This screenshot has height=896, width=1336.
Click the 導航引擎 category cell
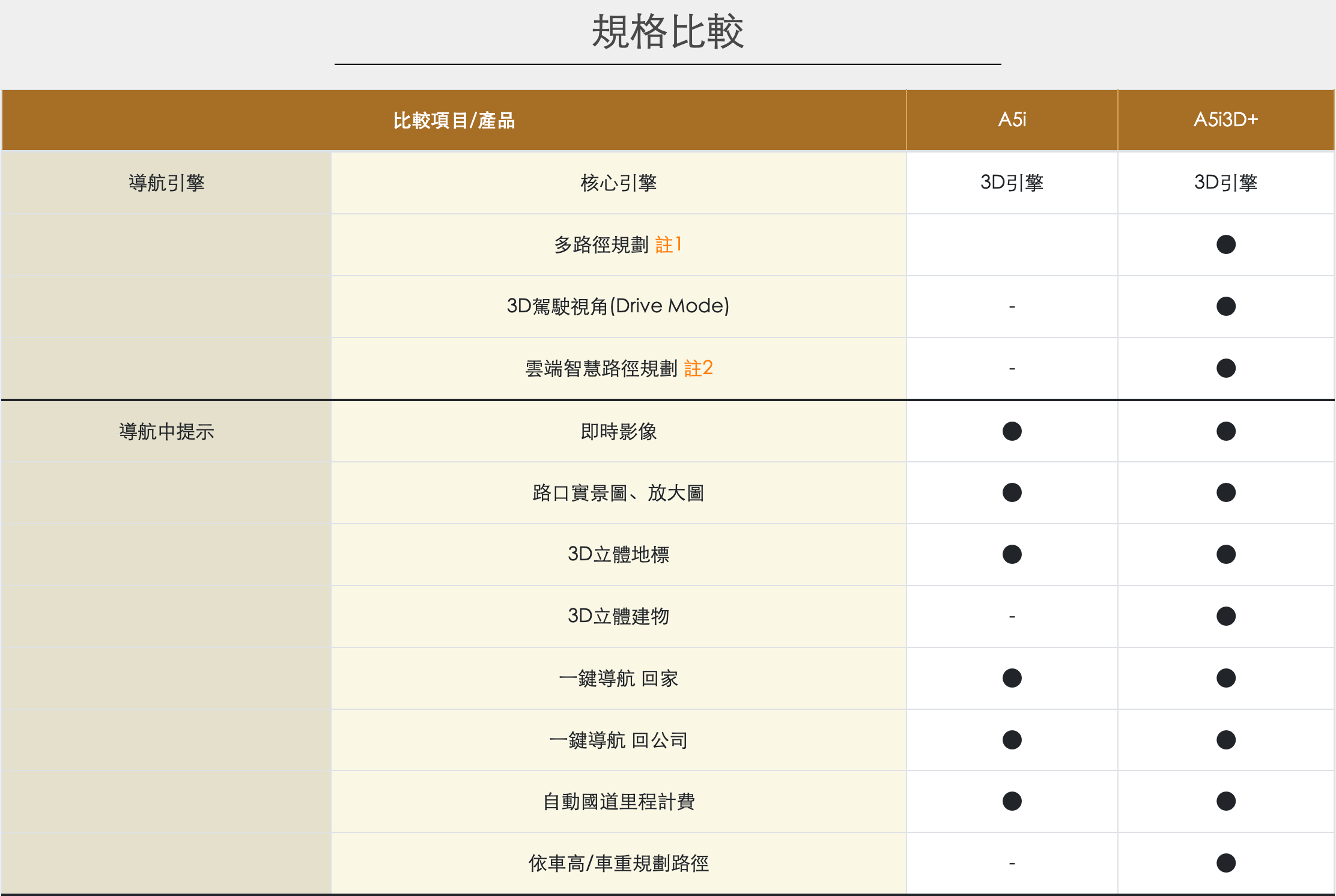tap(166, 183)
